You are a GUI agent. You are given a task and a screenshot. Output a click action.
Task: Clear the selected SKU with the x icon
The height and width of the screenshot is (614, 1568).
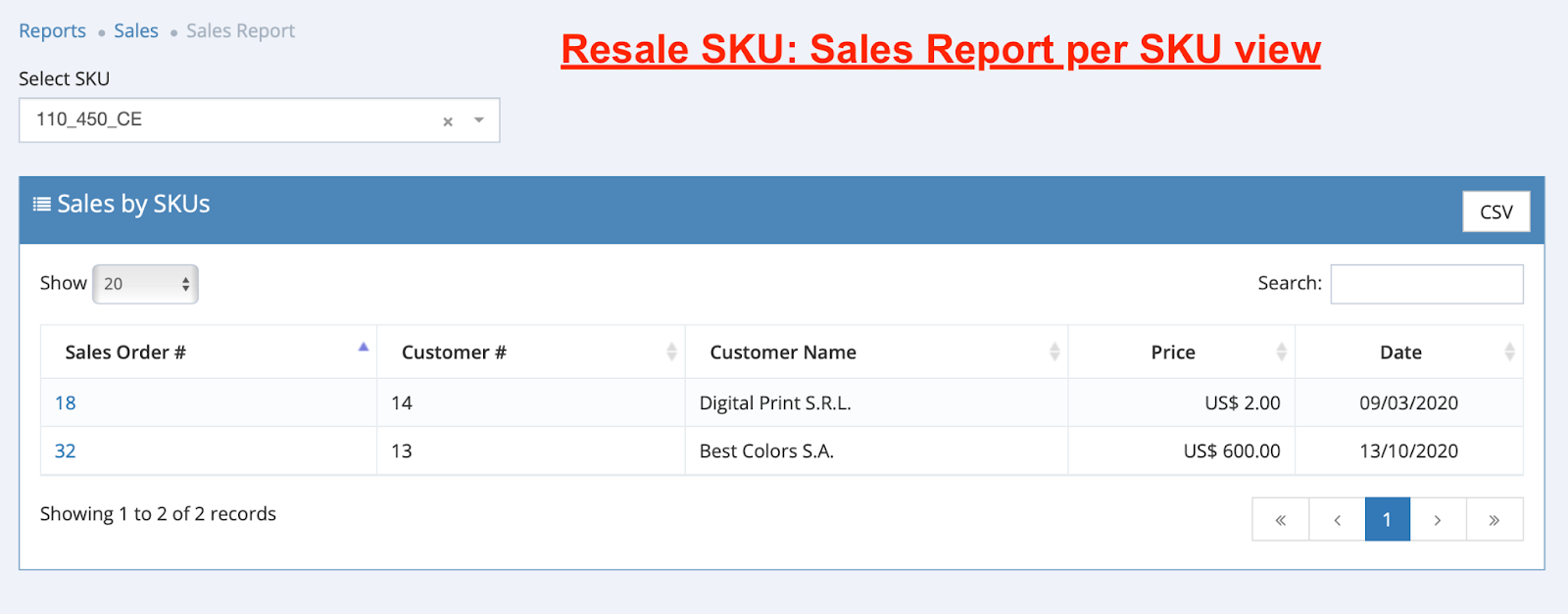pyautogui.click(x=448, y=121)
